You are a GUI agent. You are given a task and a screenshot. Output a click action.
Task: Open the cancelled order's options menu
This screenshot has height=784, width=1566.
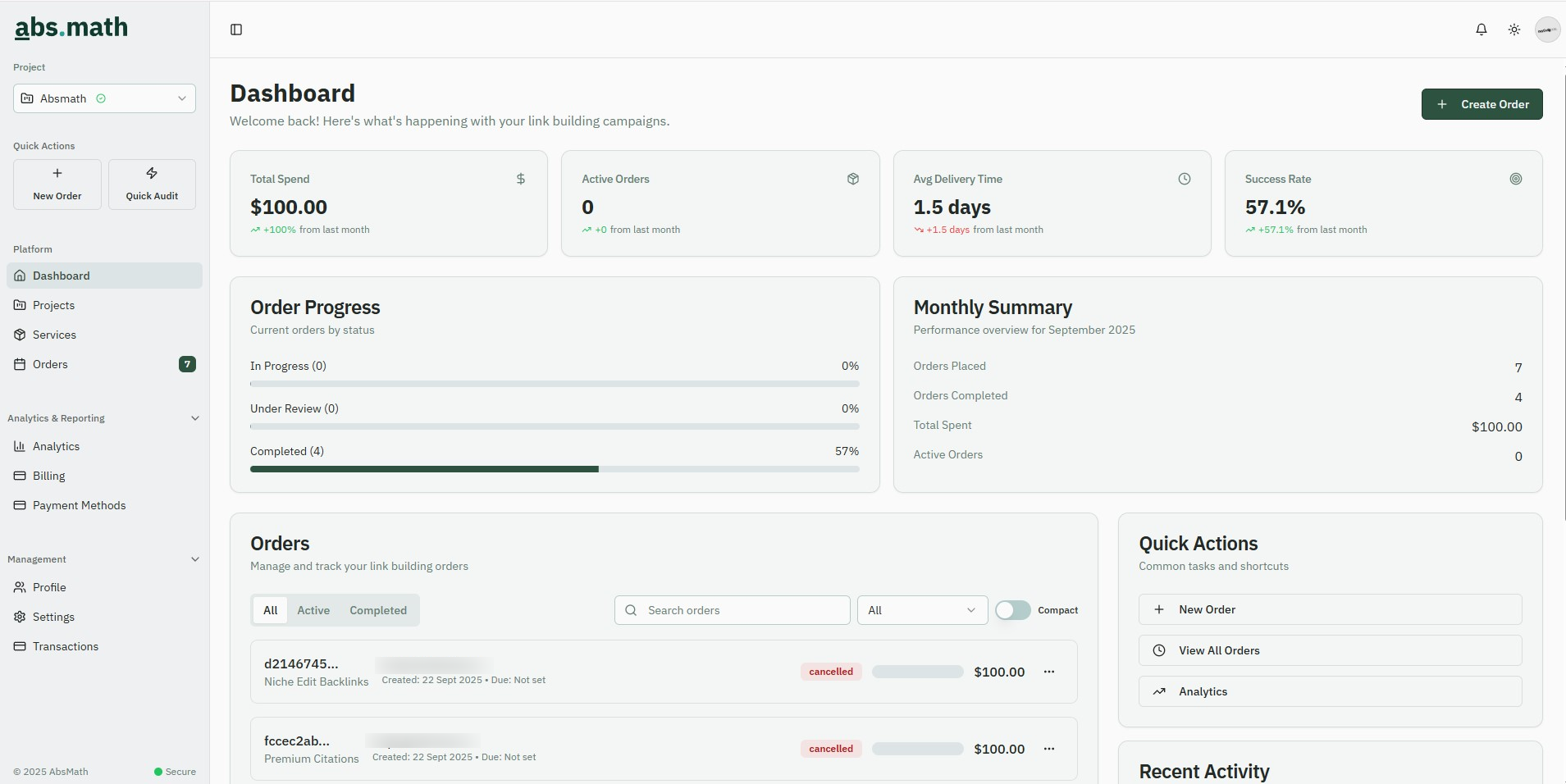pyautogui.click(x=1049, y=671)
